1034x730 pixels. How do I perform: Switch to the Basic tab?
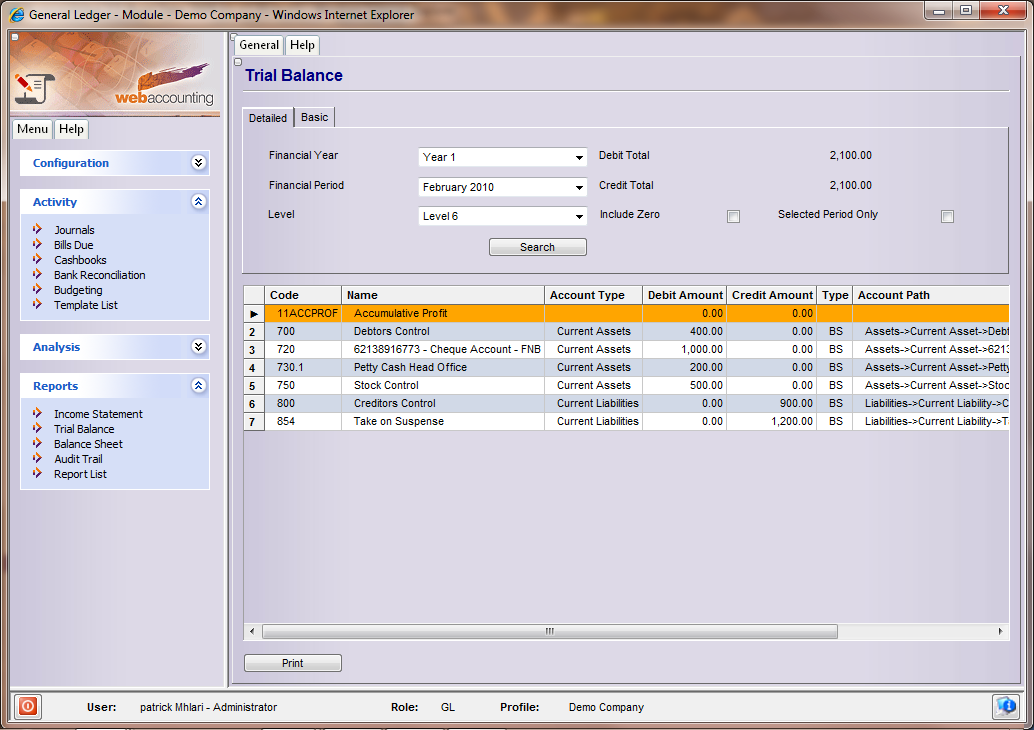pyautogui.click(x=314, y=117)
